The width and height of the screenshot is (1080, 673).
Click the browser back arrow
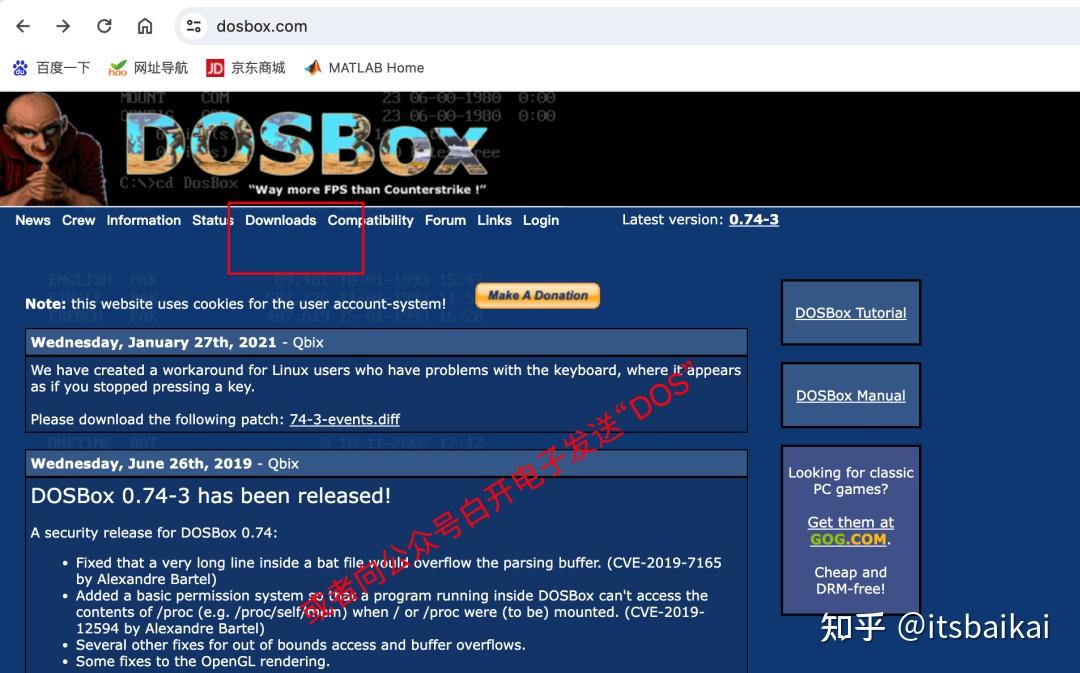tap(22, 26)
